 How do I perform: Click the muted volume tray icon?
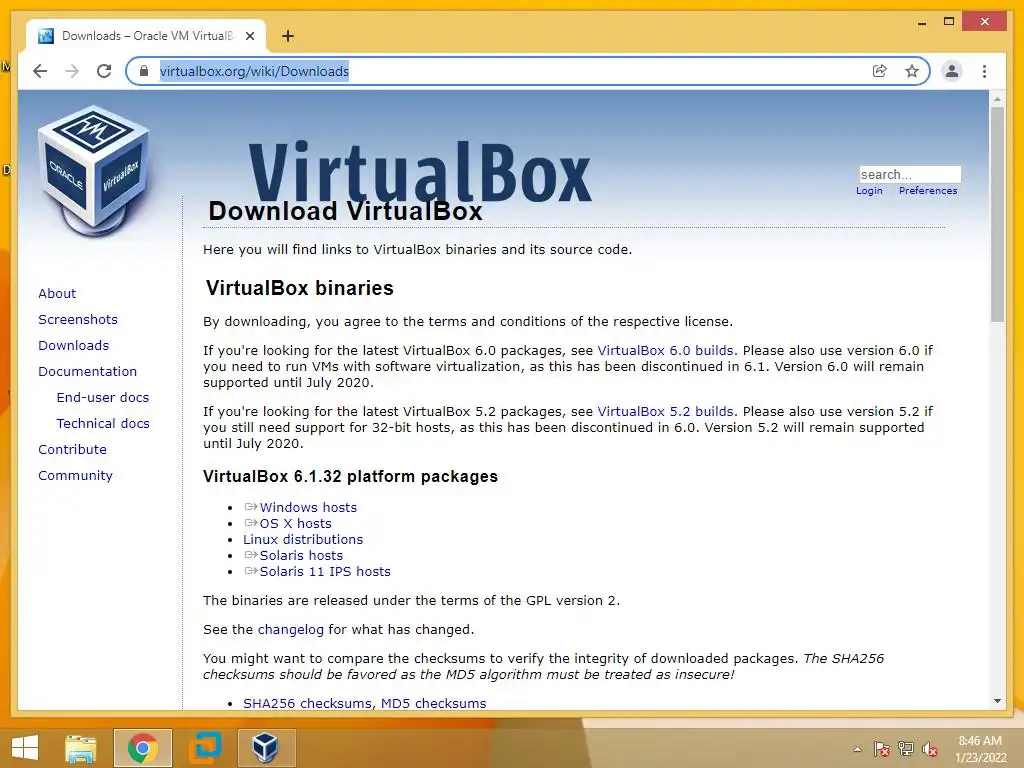pos(929,749)
